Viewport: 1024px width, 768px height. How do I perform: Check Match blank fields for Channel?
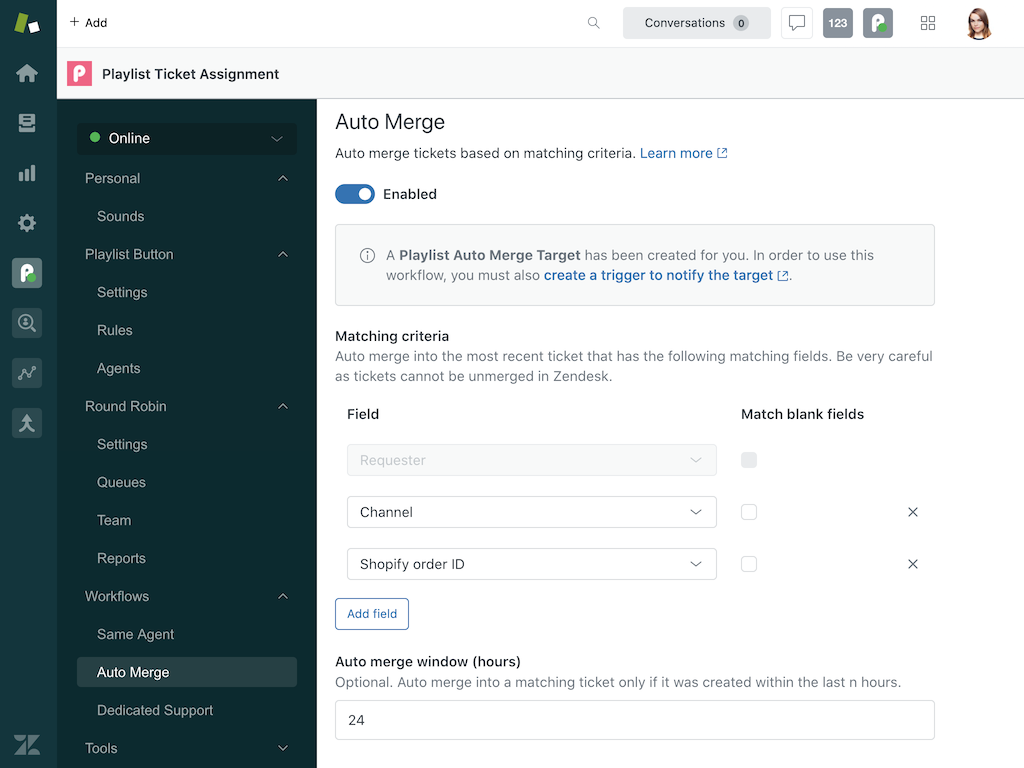pos(749,512)
